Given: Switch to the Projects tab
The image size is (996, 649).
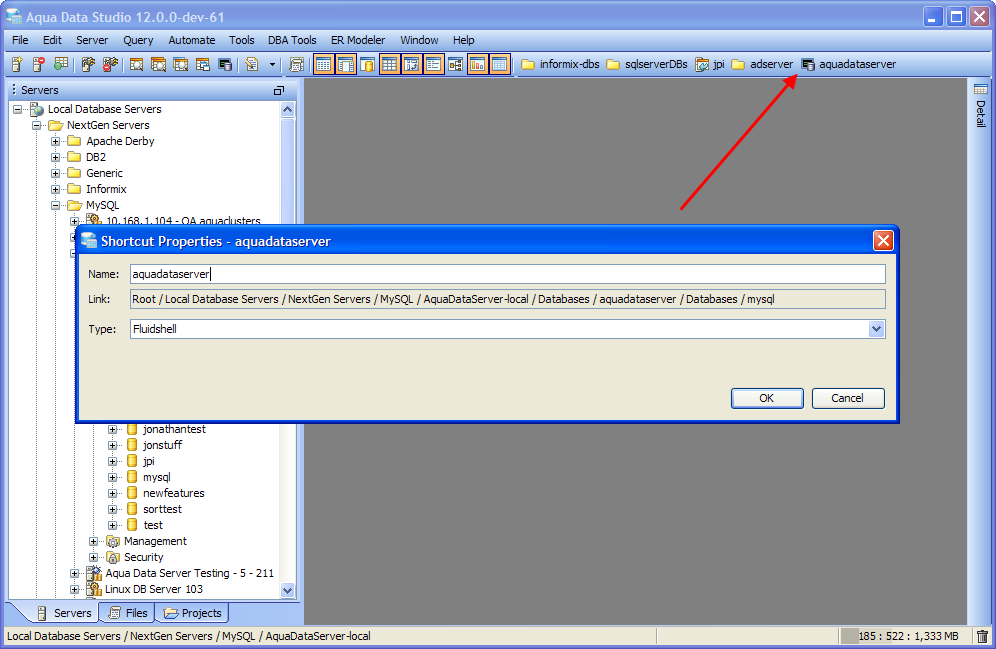Looking at the screenshot, I should click(194, 613).
